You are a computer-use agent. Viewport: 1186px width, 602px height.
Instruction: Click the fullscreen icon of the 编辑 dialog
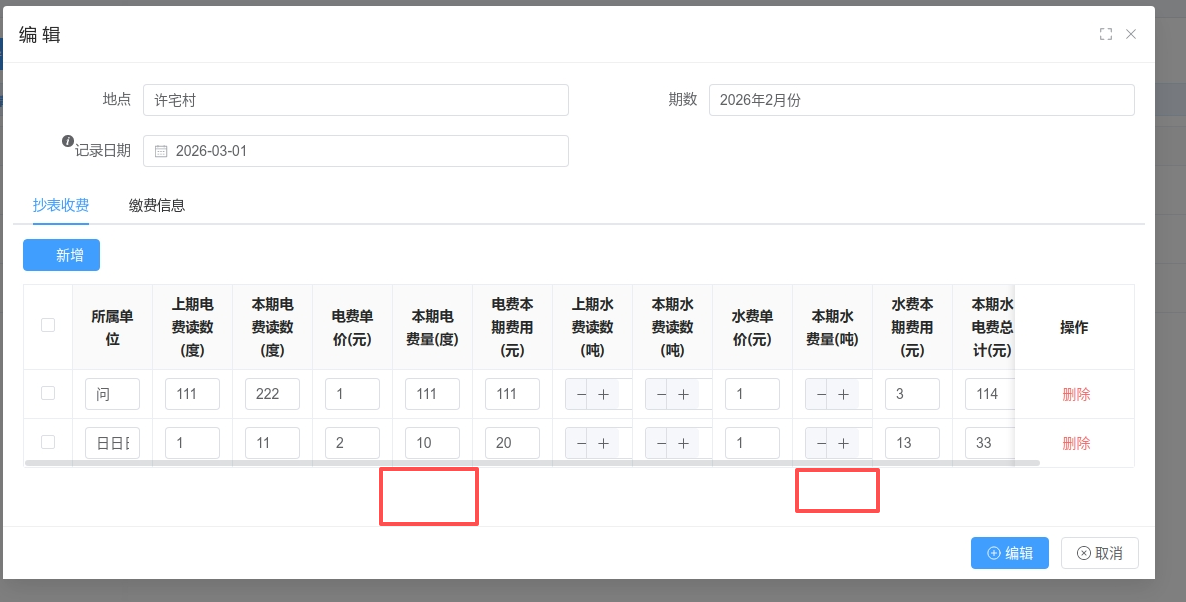1105,34
